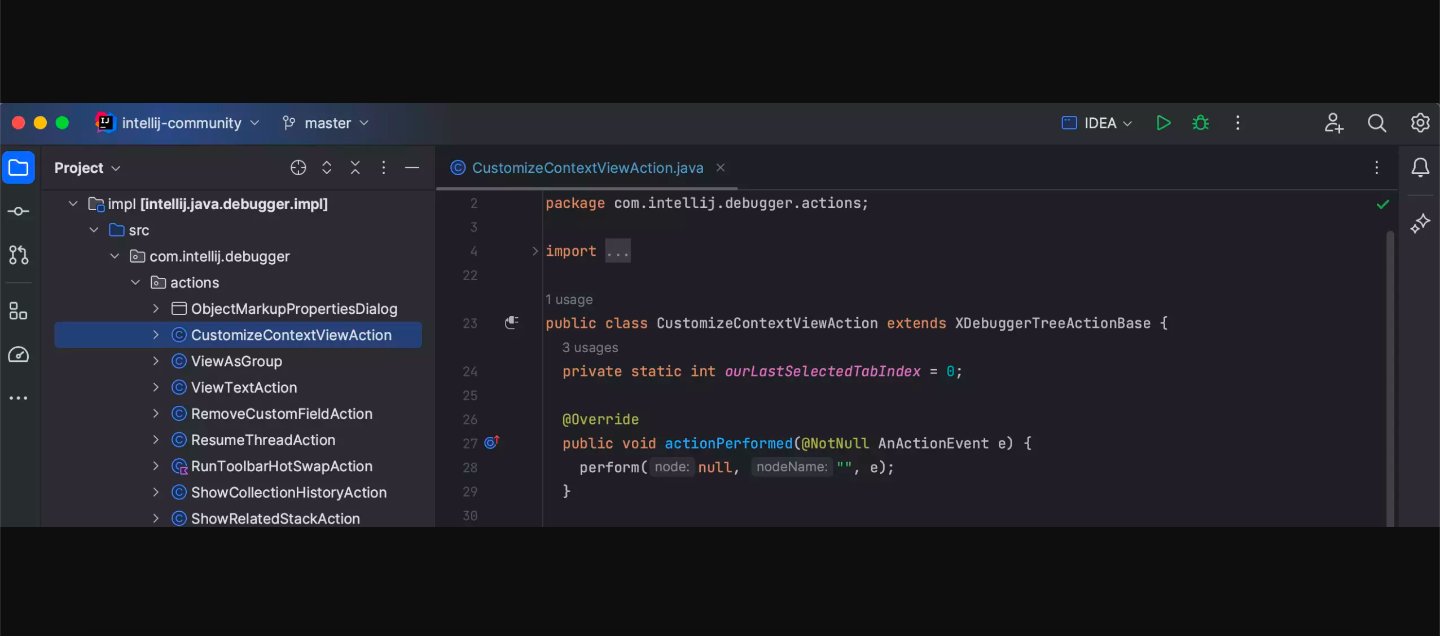
Task: Expand all in Project panel
Action: pos(326,168)
